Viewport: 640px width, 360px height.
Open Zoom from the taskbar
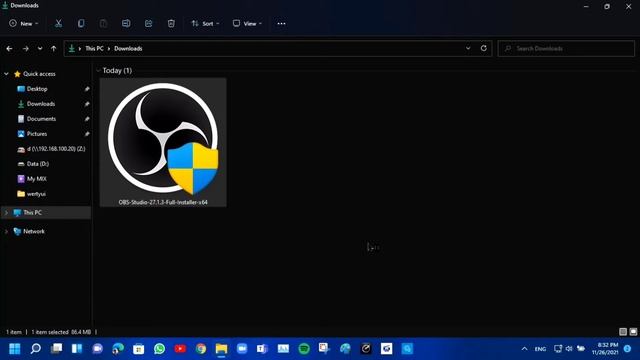point(242,349)
